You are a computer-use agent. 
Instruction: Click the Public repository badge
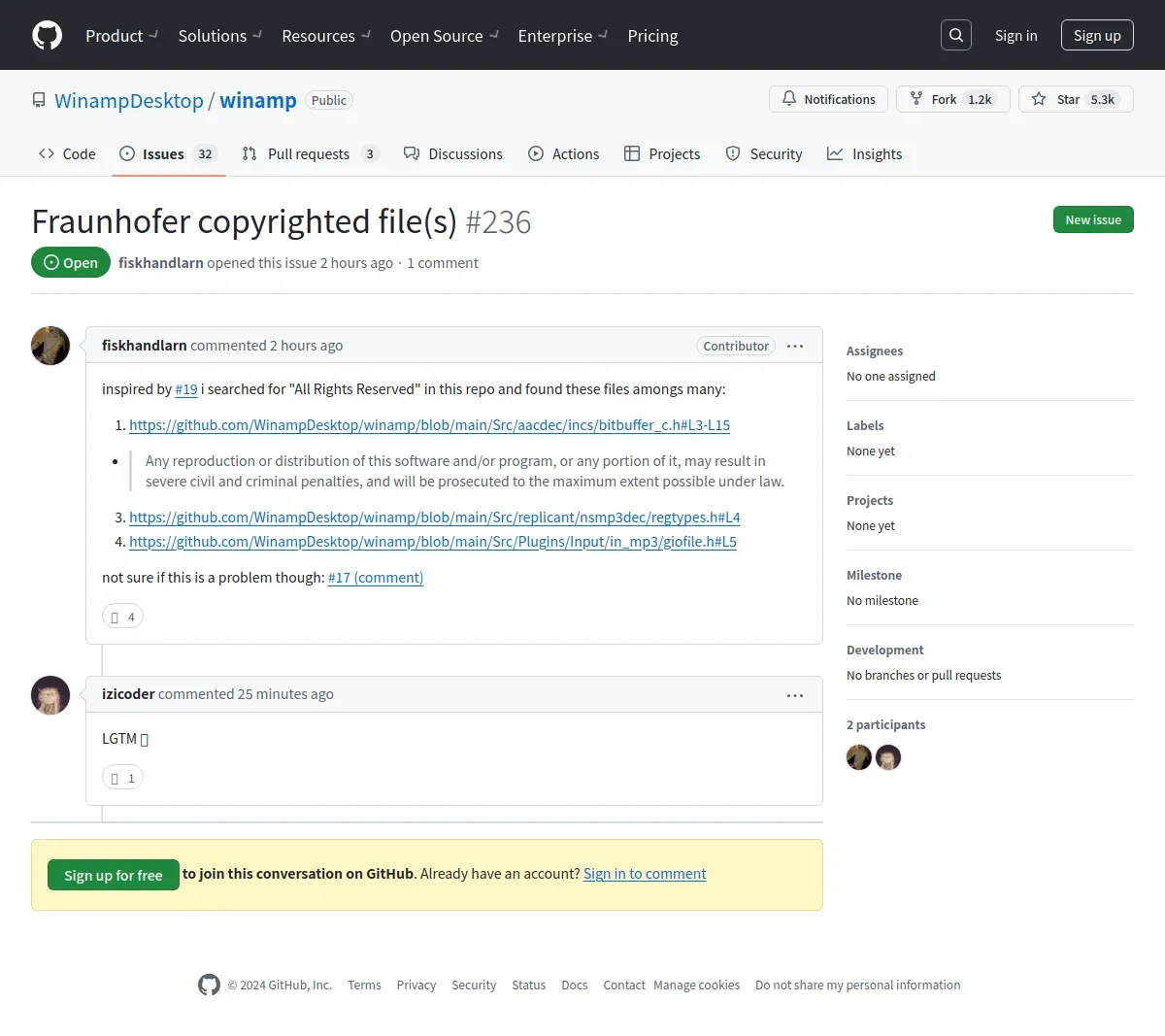click(x=329, y=100)
